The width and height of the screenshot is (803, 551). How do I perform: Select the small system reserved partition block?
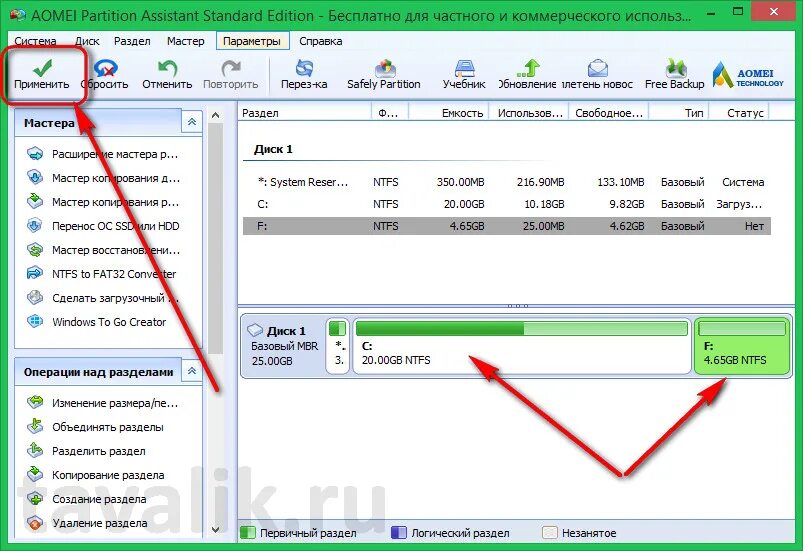[338, 346]
